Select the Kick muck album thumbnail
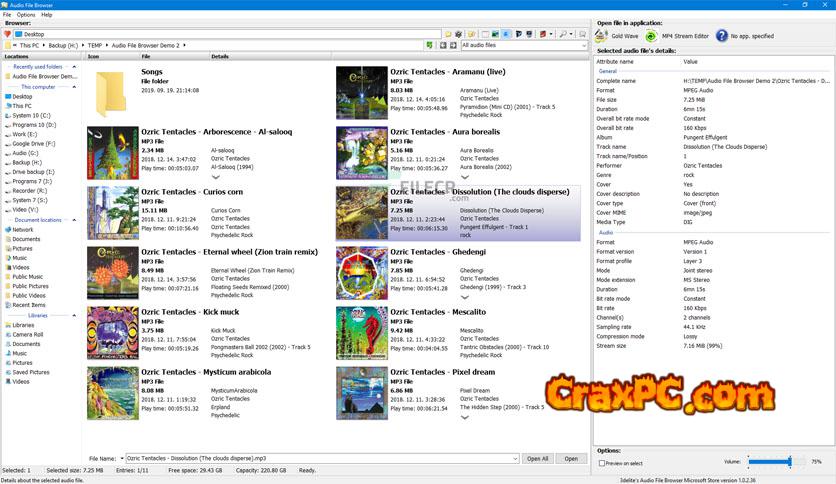 pos(112,332)
